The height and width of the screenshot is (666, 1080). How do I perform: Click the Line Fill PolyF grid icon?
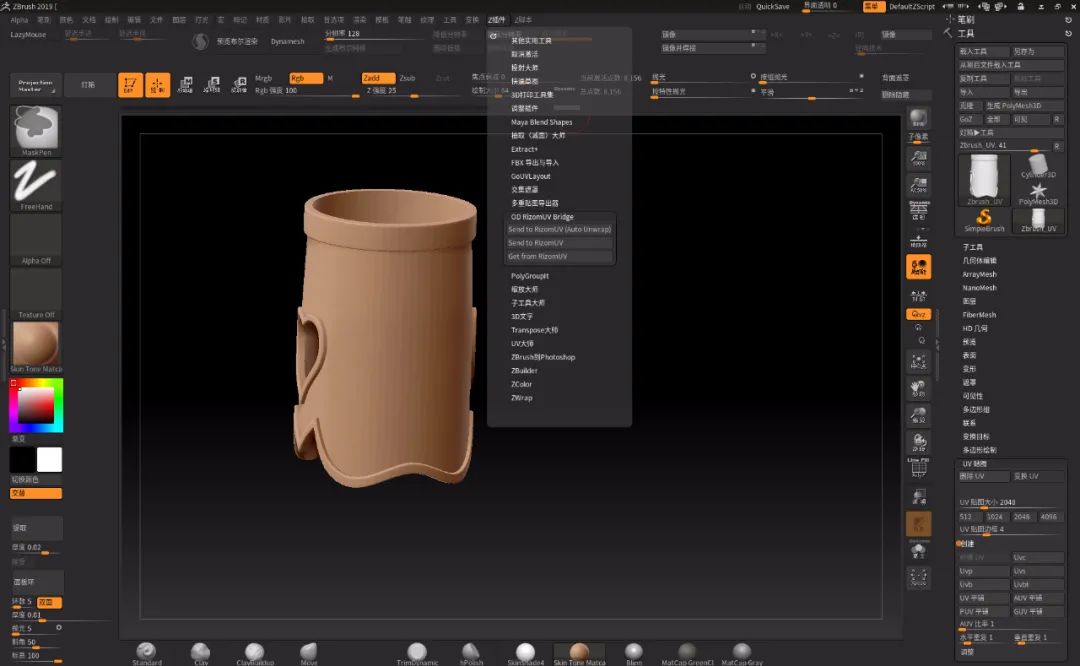tap(918, 468)
